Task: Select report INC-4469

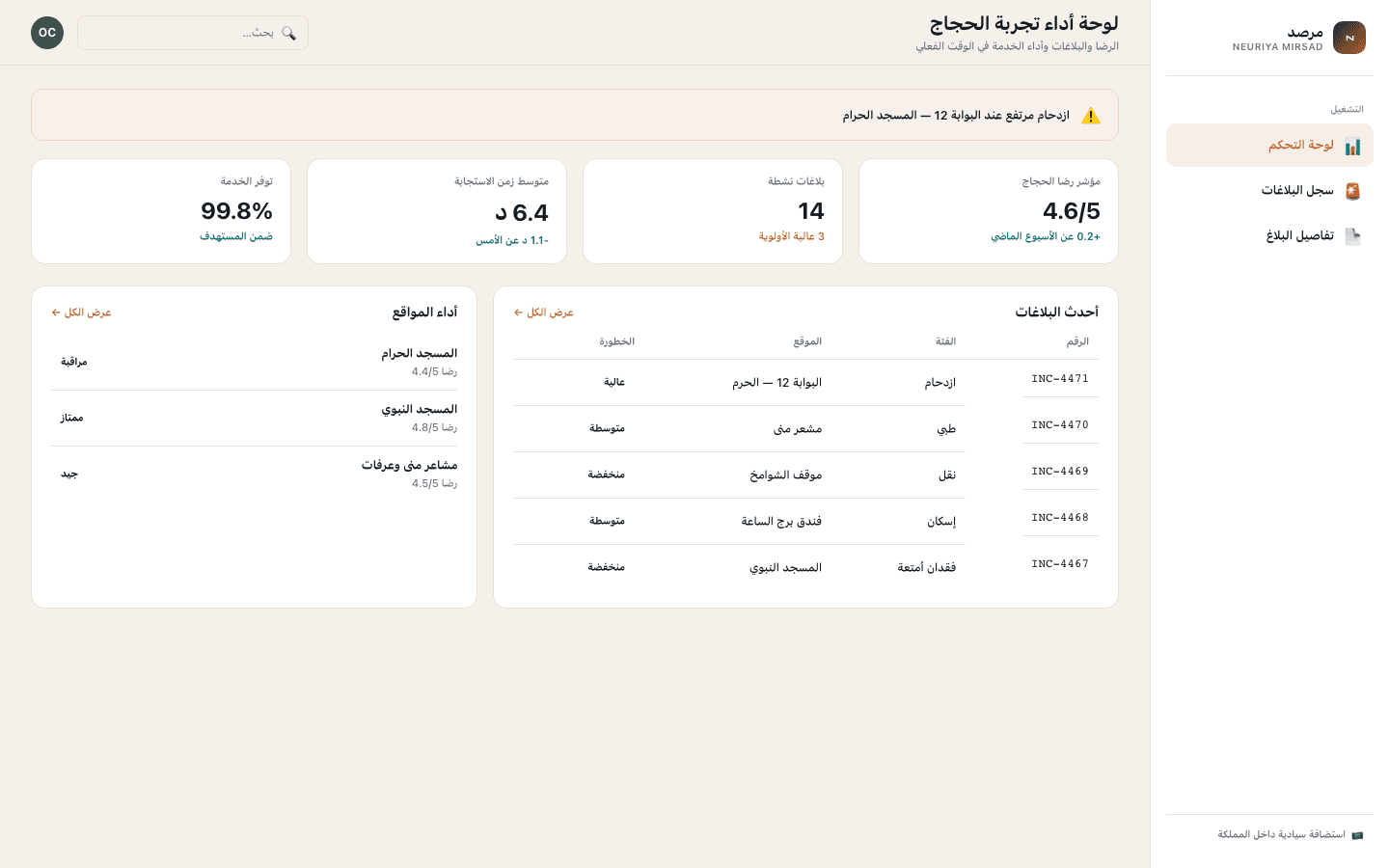Action: click(1059, 472)
